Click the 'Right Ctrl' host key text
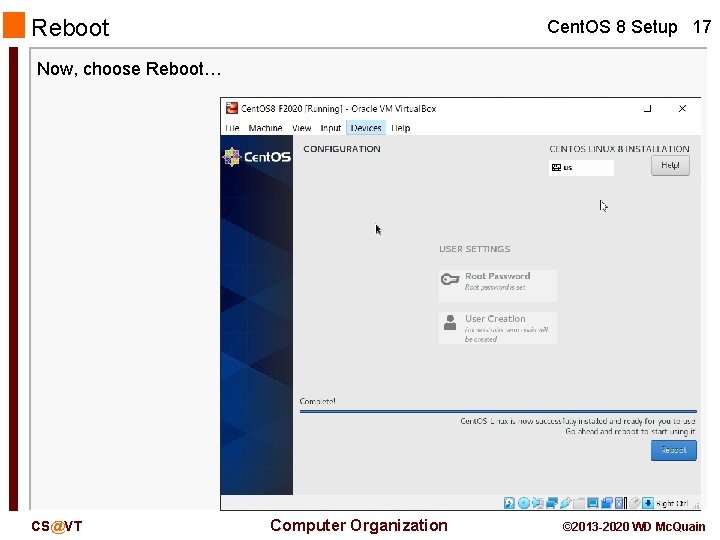This screenshot has width=720, height=540. point(672,504)
